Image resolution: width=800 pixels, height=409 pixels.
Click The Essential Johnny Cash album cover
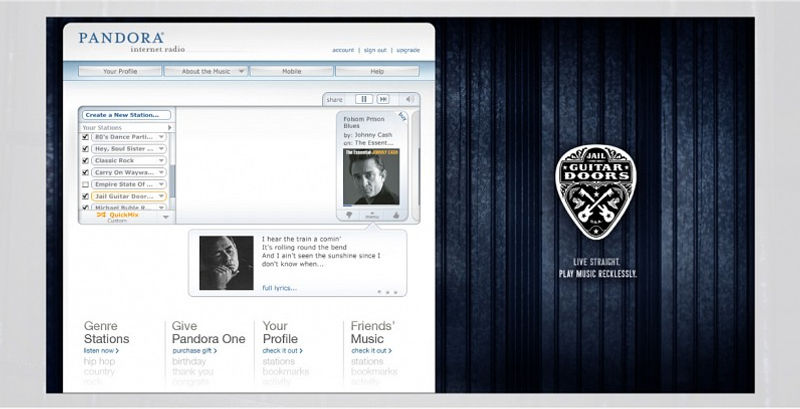click(x=371, y=177)
